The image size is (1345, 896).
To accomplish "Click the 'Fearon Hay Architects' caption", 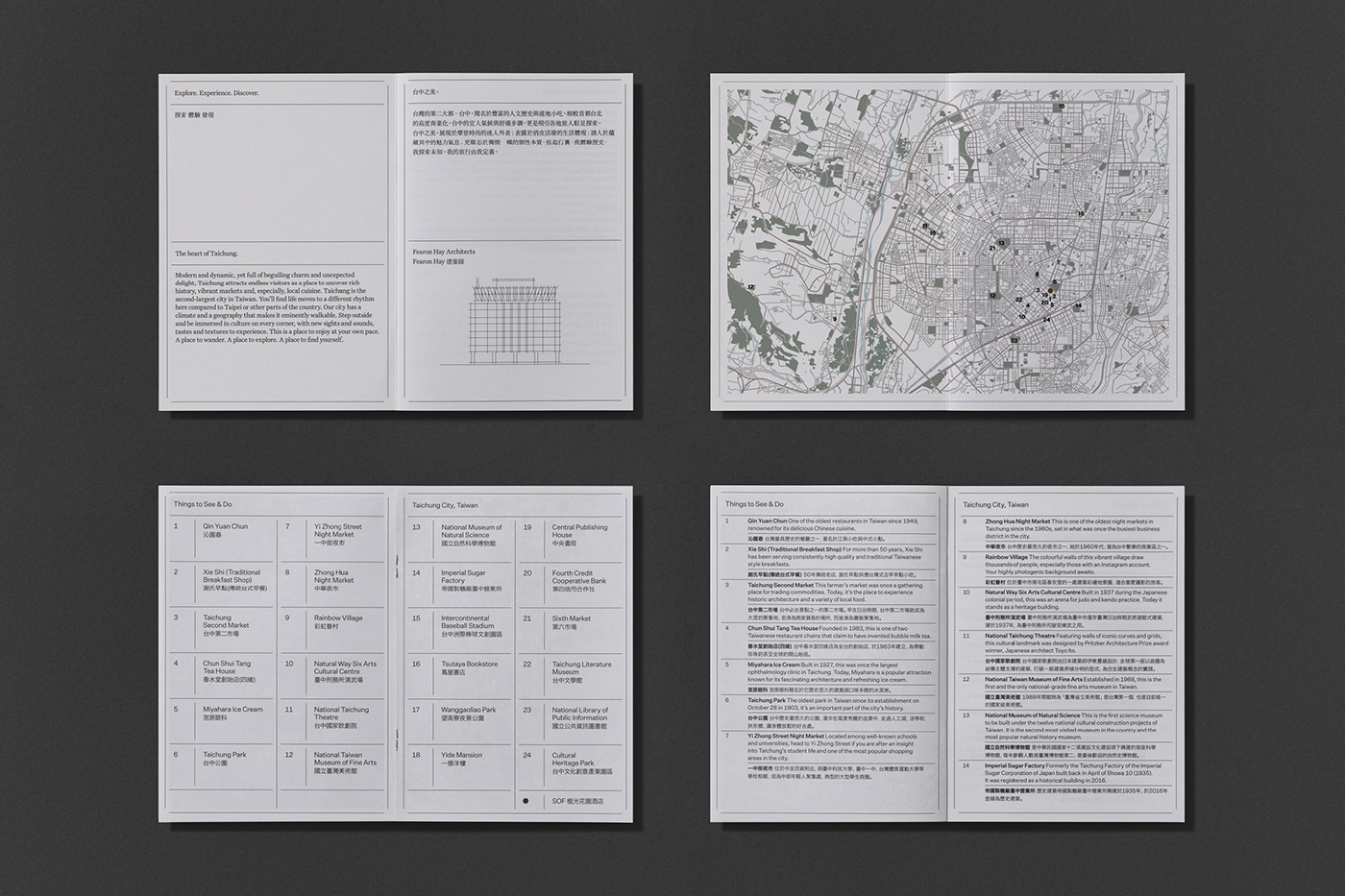I will click(x=444, y=252).
